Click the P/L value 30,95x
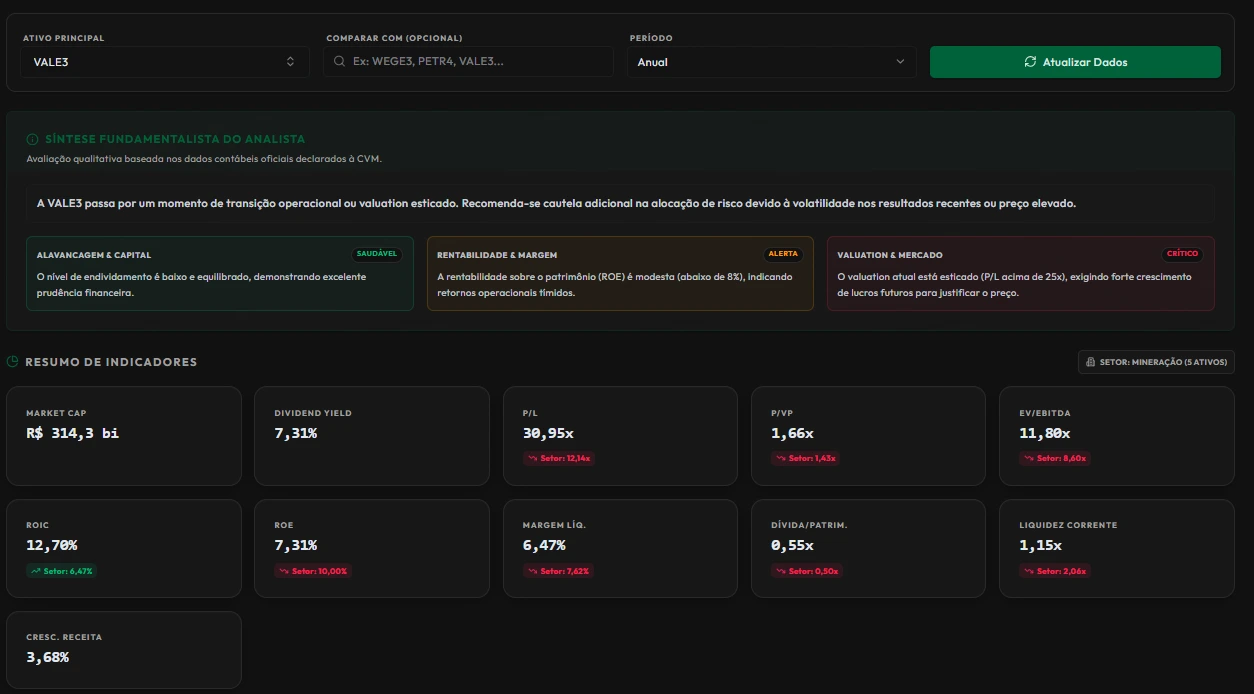 (548, 433)
